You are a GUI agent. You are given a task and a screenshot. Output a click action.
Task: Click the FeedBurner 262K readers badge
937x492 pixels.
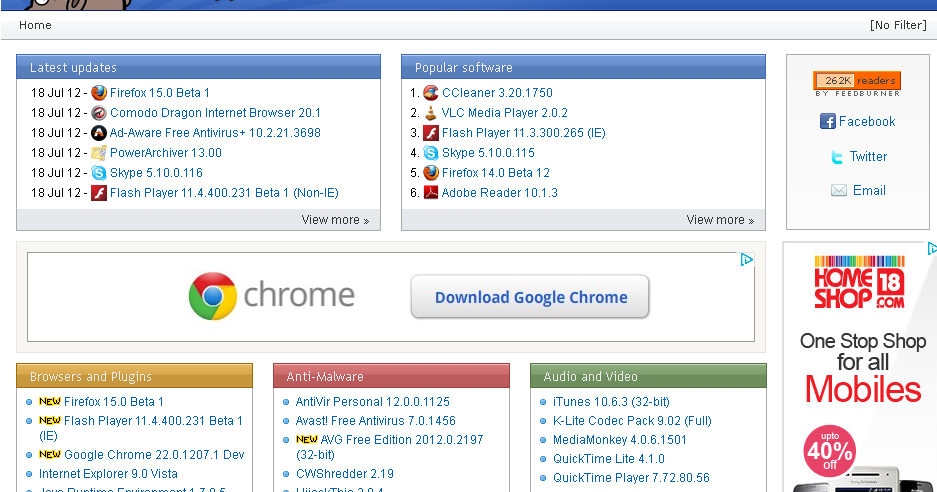[857, 80]
